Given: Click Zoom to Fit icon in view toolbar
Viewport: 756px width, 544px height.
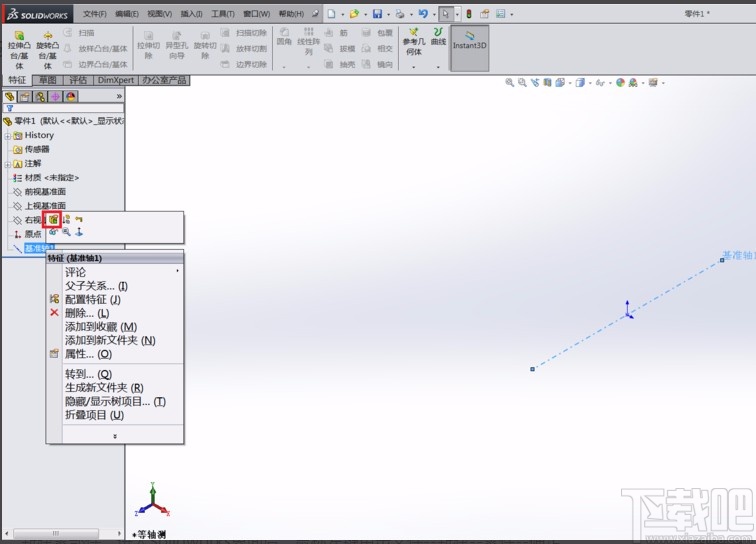Looking at the screenshot, I should 509,83.
